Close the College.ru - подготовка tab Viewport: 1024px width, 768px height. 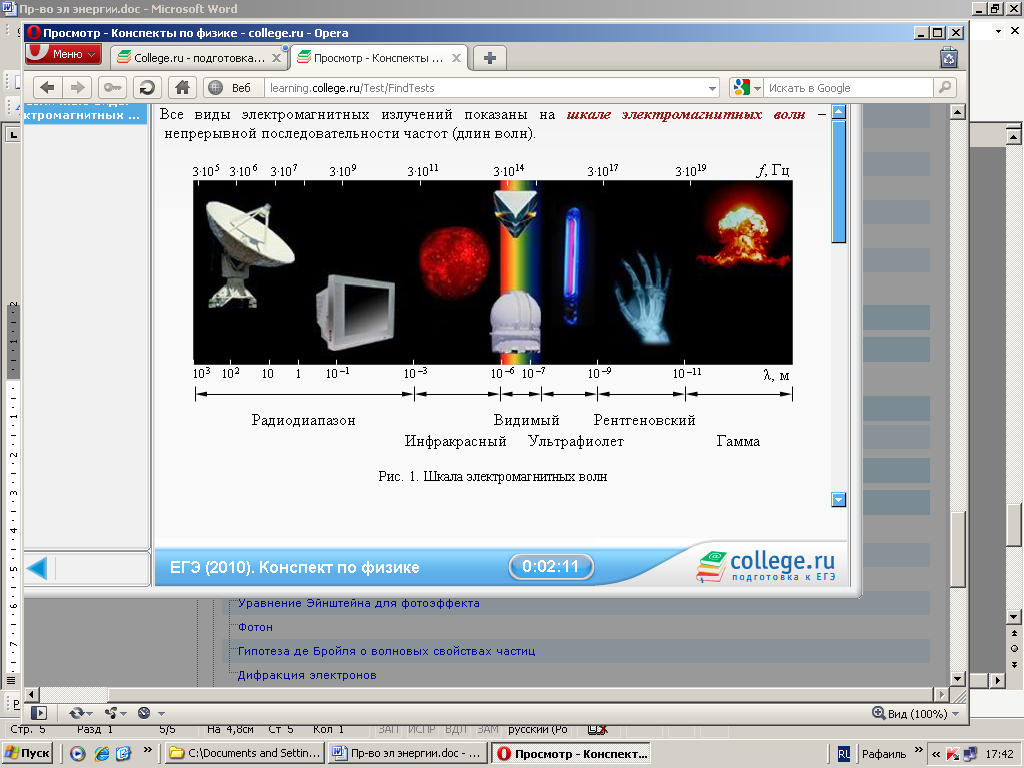tap(276, 58)
